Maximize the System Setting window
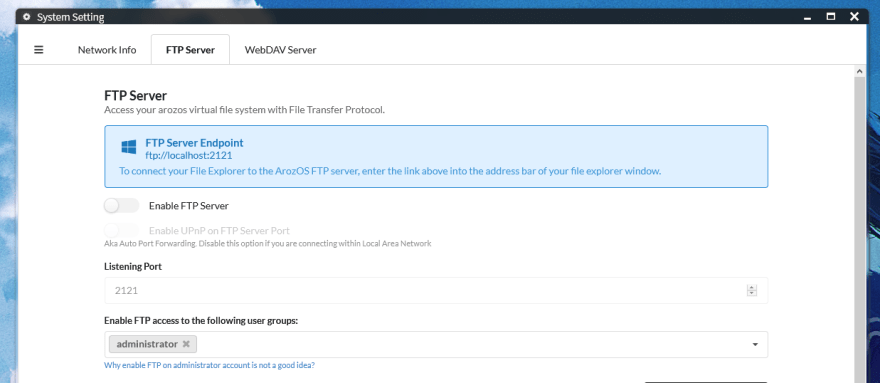Screen dimensions: 880x383 pos(831,17)
